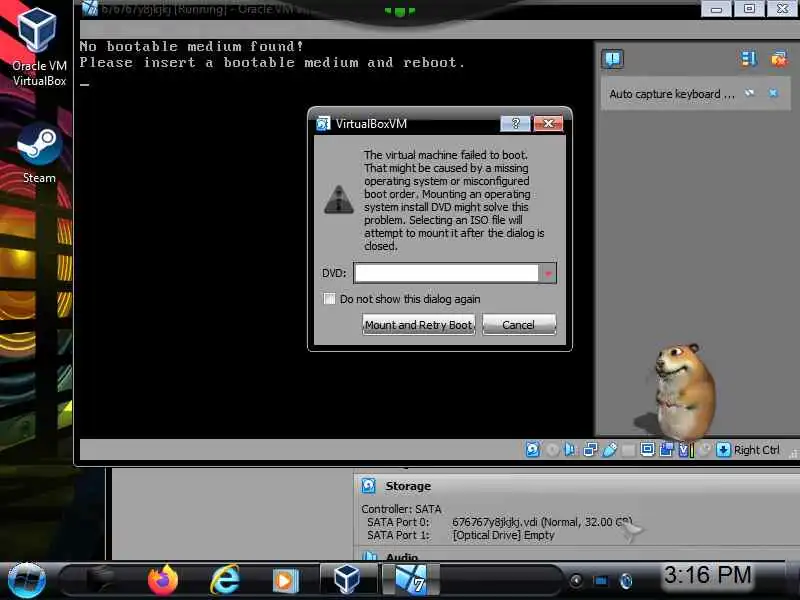Click the remove-finished notifications icon

click(779, 59)
